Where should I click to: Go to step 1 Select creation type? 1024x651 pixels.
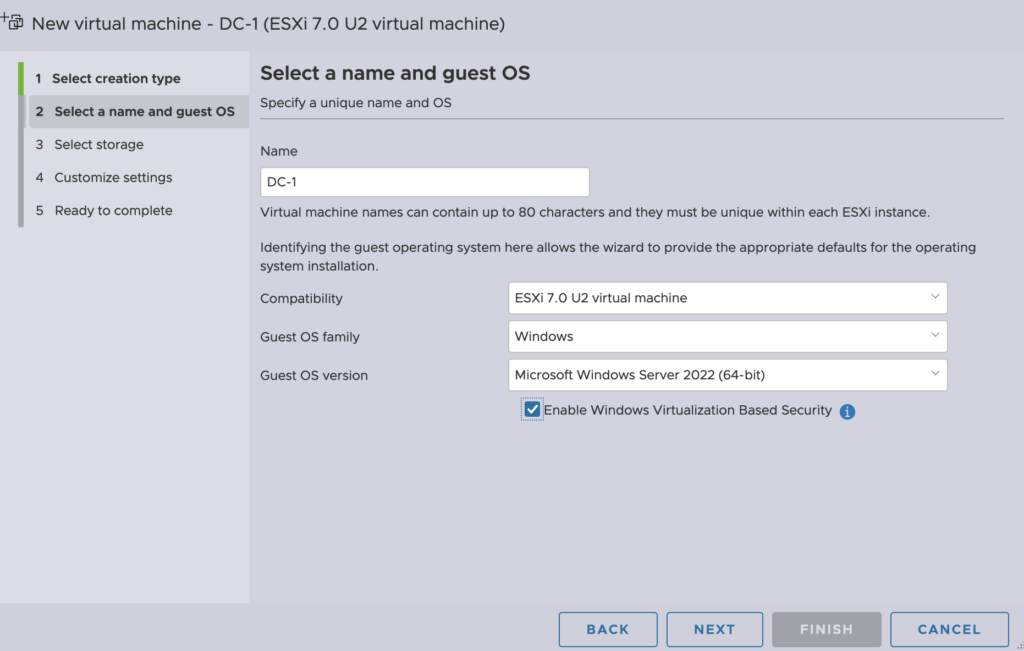tap(116, 79)
